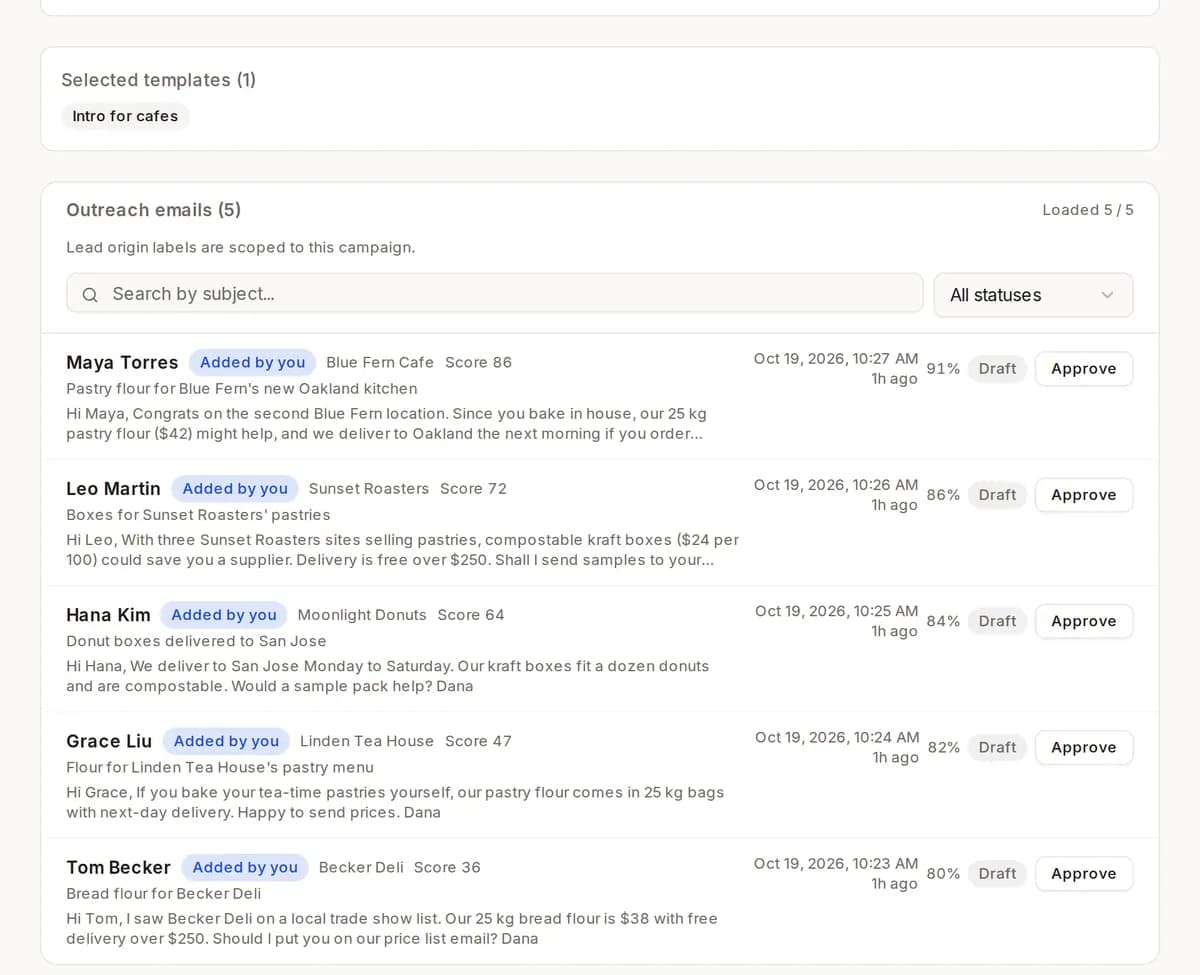1200x975 pixels.
Task: Open subject 'Flour for Linden Tea House's pastry menu'
Action: click(x=220, y=767)
